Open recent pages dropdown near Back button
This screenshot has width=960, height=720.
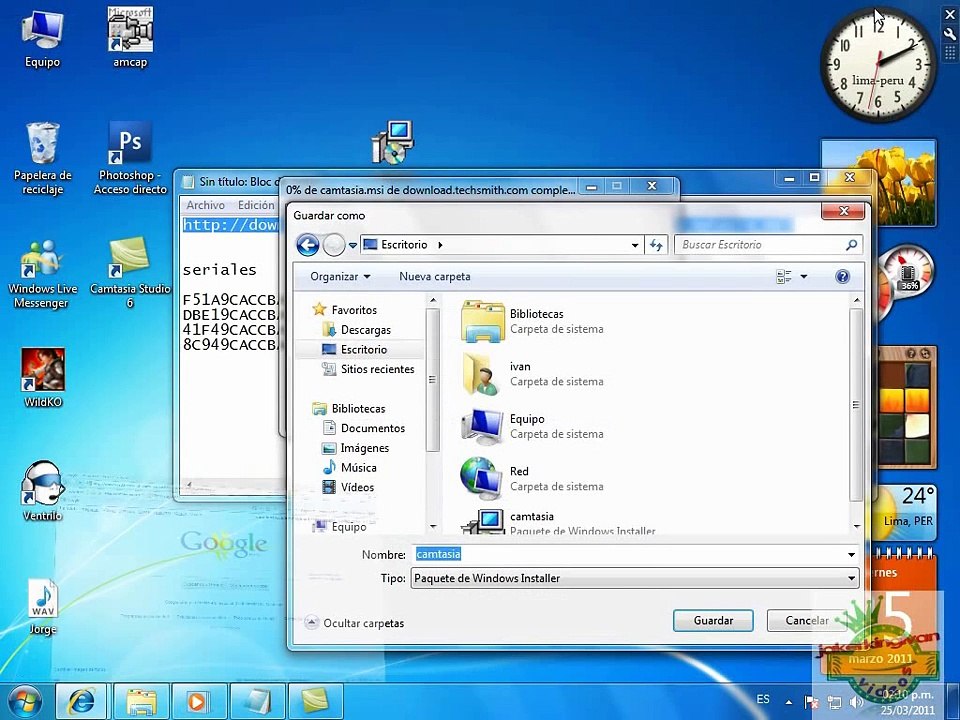(x=353, y=246)
